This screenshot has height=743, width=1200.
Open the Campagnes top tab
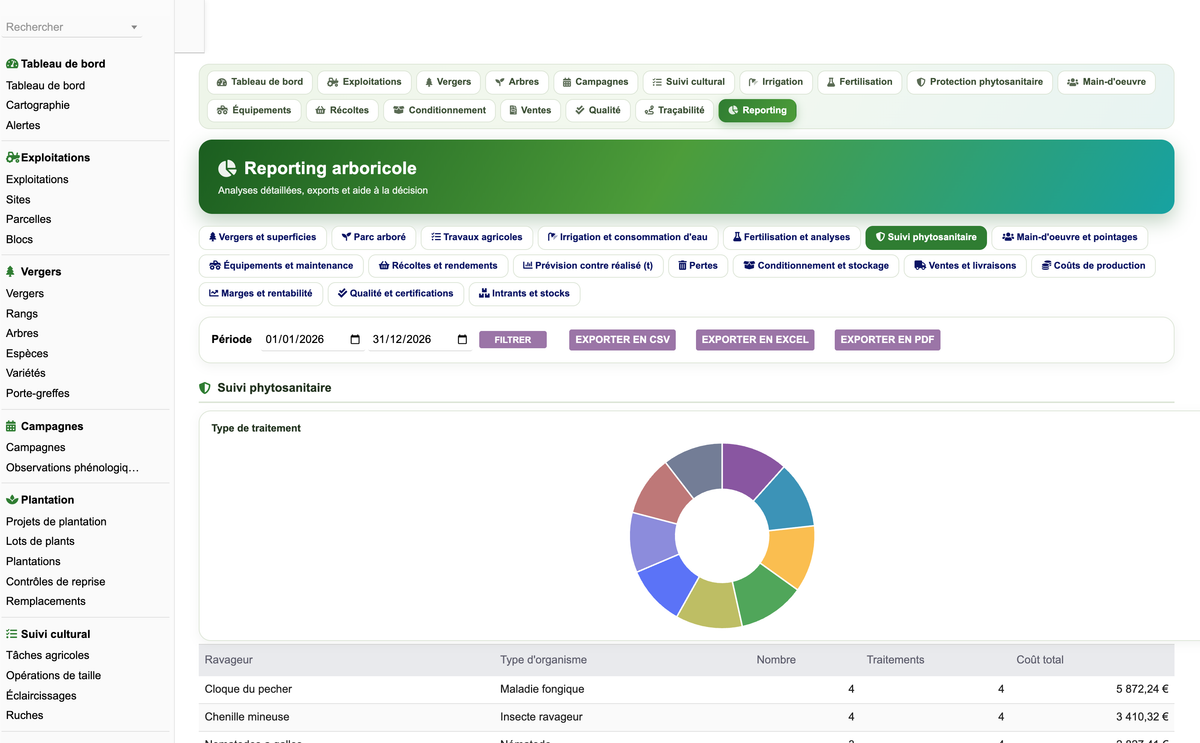595,82
